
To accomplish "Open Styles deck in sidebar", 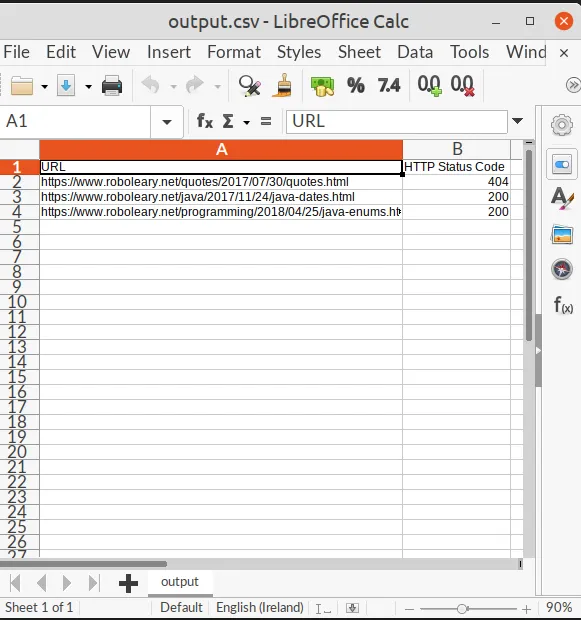I will (562, 198).
